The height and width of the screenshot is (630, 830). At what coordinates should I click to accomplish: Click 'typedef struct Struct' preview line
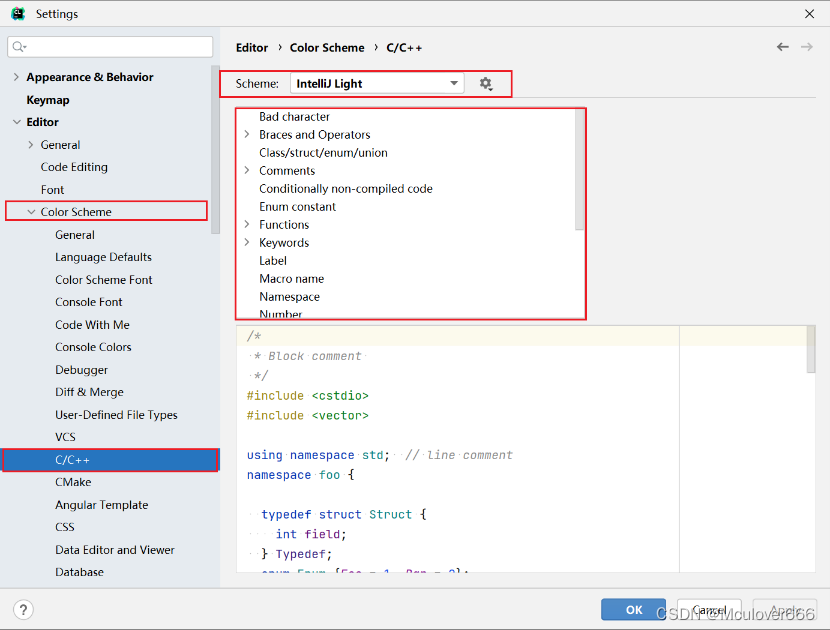[x=337, y=514]
